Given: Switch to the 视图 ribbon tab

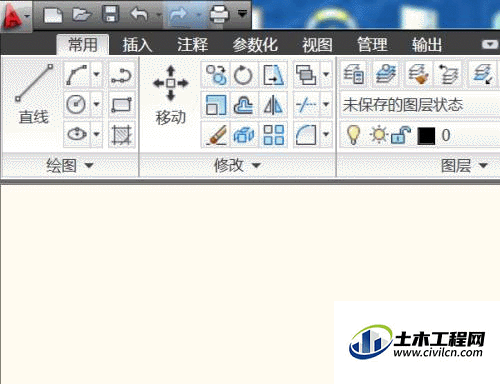Looking at the screenshot, I should 317,45.
